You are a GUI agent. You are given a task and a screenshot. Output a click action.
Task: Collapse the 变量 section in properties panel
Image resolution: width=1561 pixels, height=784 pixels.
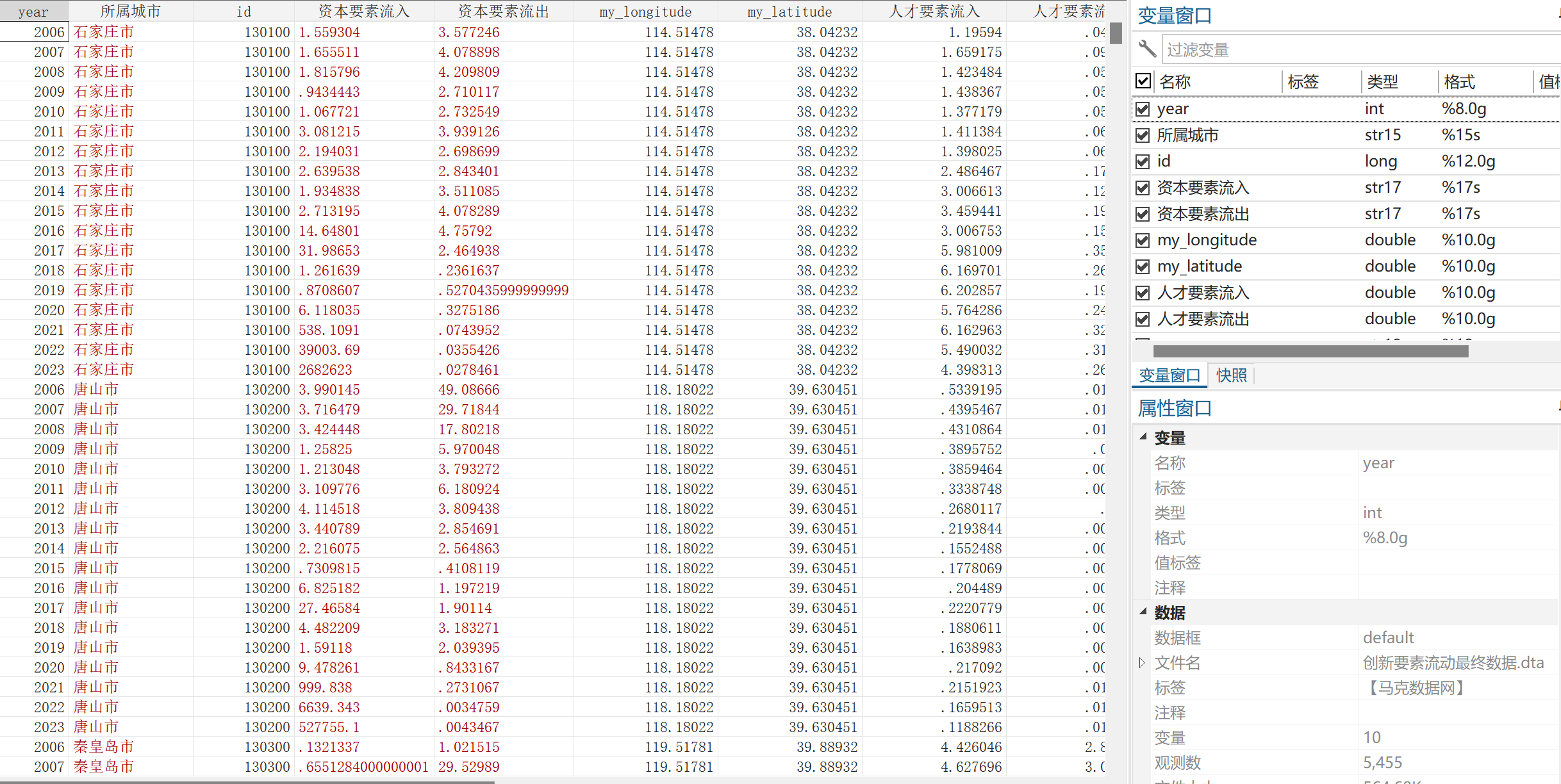coord(1143,437)
